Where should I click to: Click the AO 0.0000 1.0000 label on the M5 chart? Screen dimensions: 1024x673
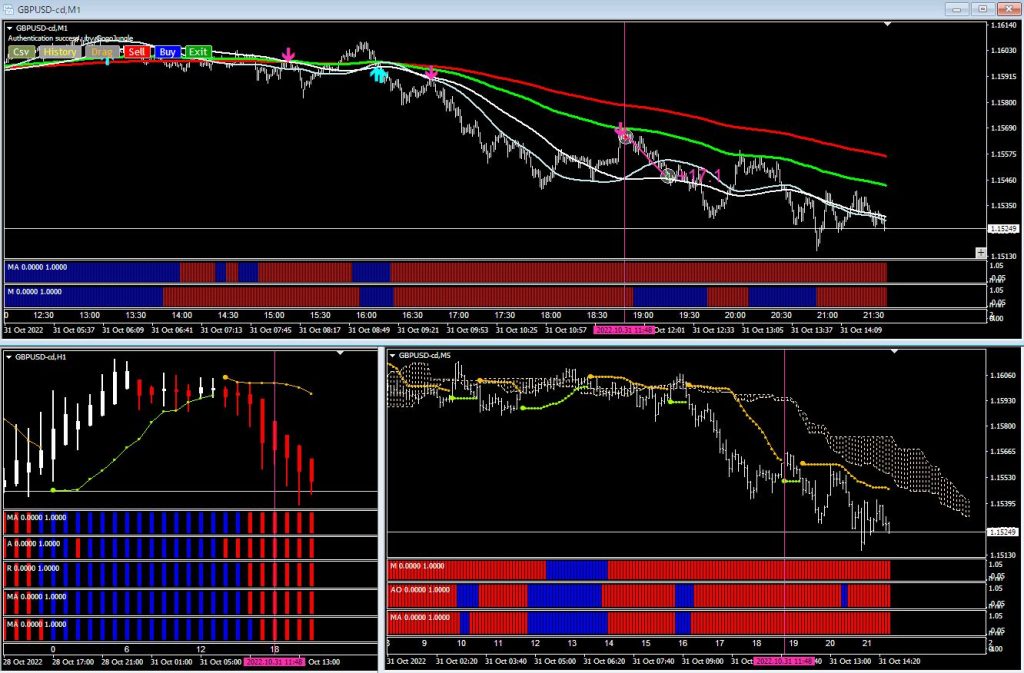420,590
